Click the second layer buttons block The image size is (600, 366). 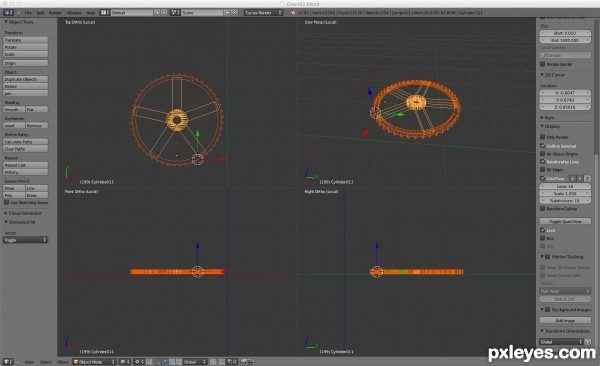pos(222,361)
